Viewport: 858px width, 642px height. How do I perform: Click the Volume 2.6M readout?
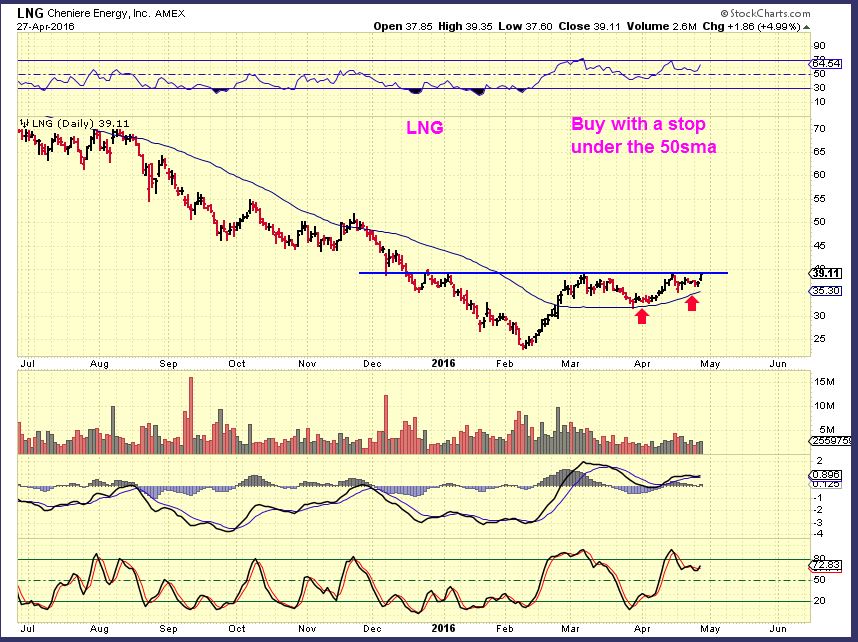(x=662, y=26)
